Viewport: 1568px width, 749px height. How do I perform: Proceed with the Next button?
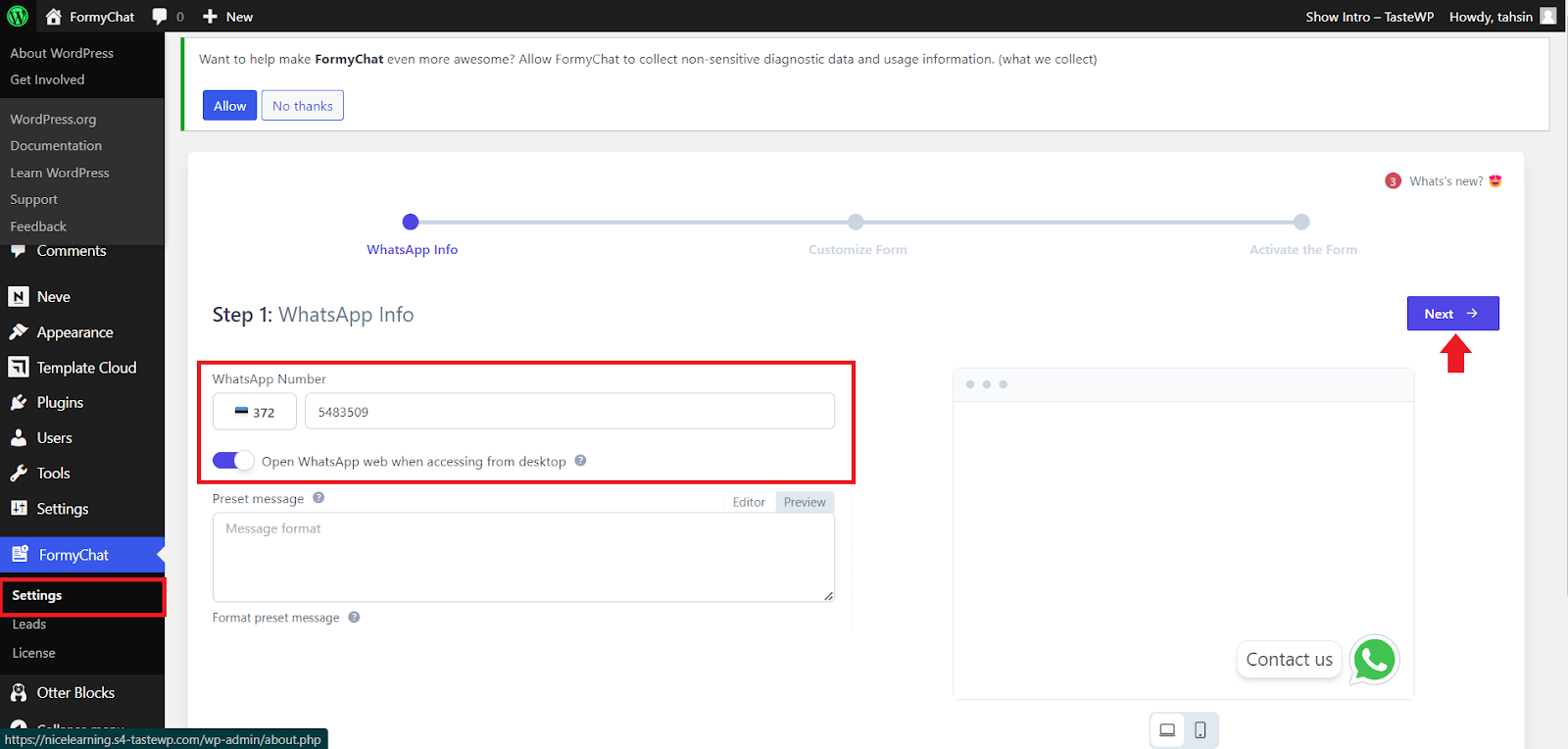[x=1452, y=314]
